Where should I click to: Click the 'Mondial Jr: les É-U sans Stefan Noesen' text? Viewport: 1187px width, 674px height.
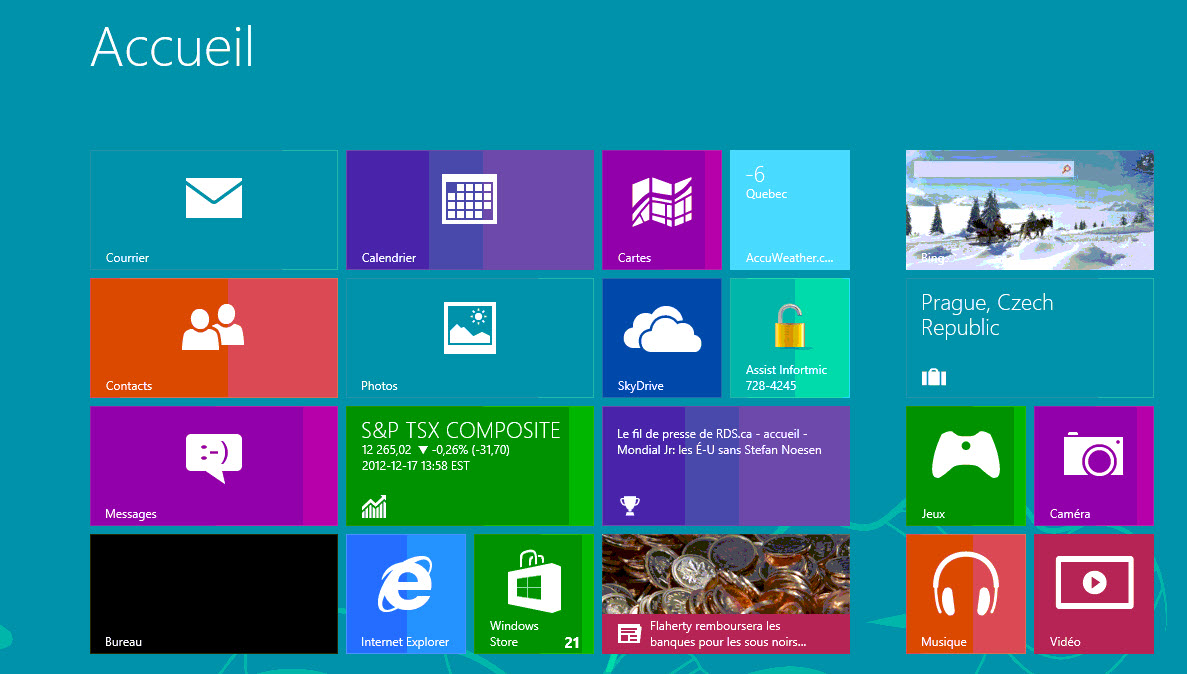click(x=719, y=450)
